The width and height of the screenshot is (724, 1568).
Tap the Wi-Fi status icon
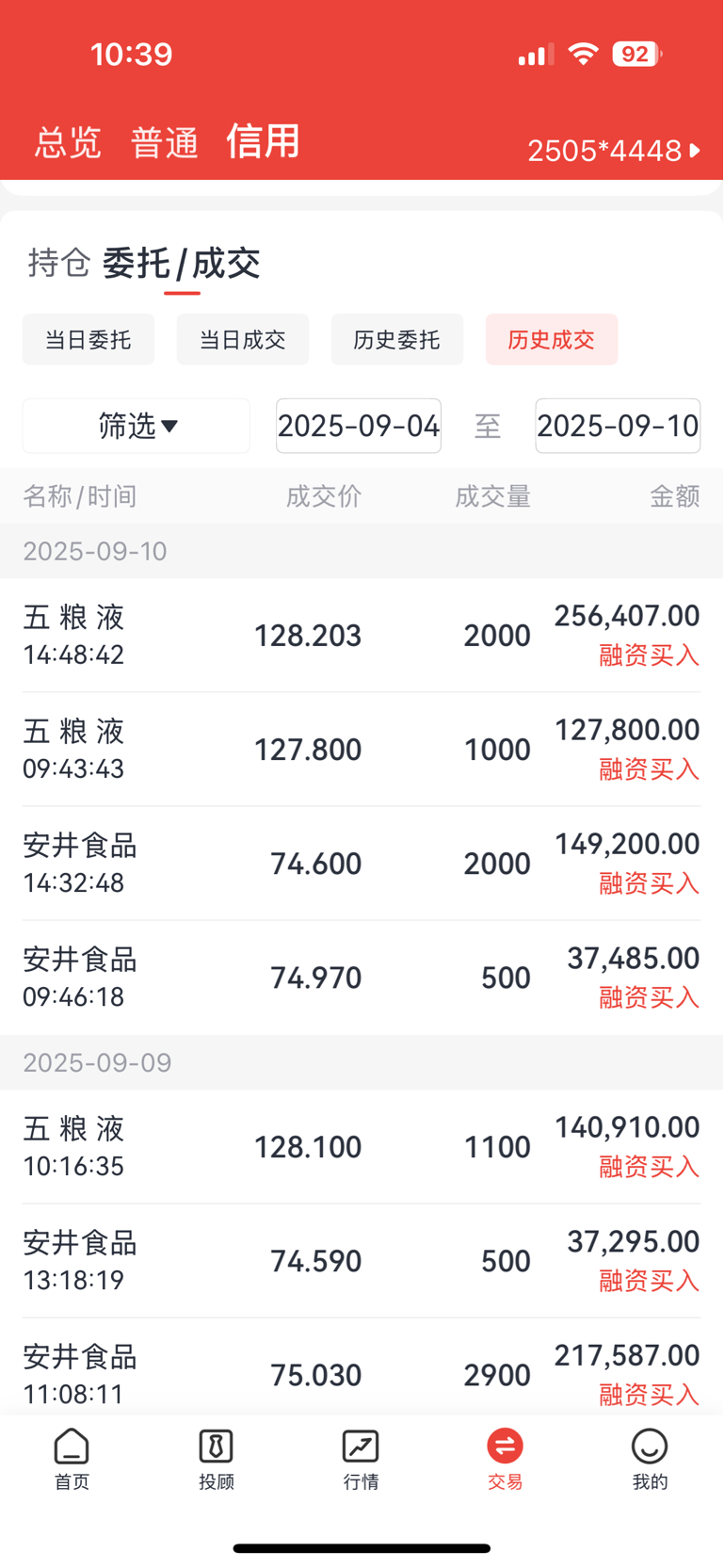click(584, 55)
